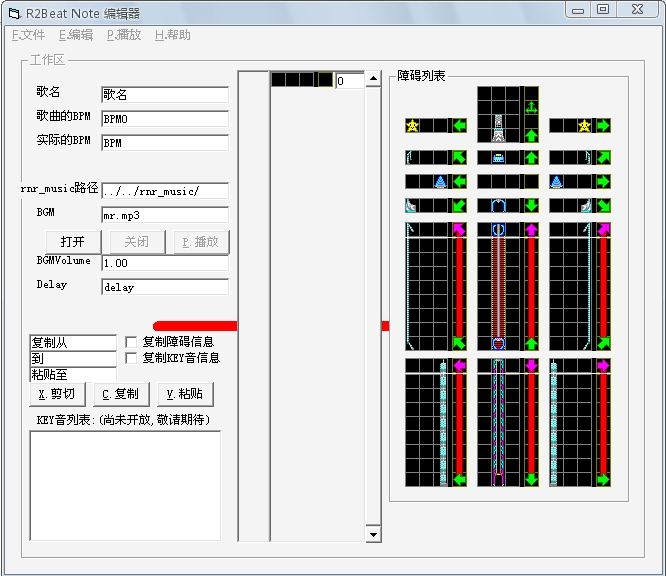Click the X.剪切 button
The width and height of the screenshot is (666, 576).
pos(57,394)
